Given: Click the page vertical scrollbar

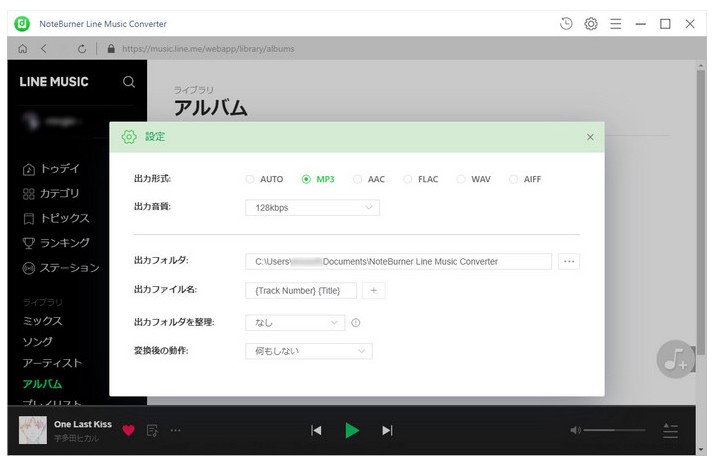Looking at the screenshot, I should pos(701,210).
